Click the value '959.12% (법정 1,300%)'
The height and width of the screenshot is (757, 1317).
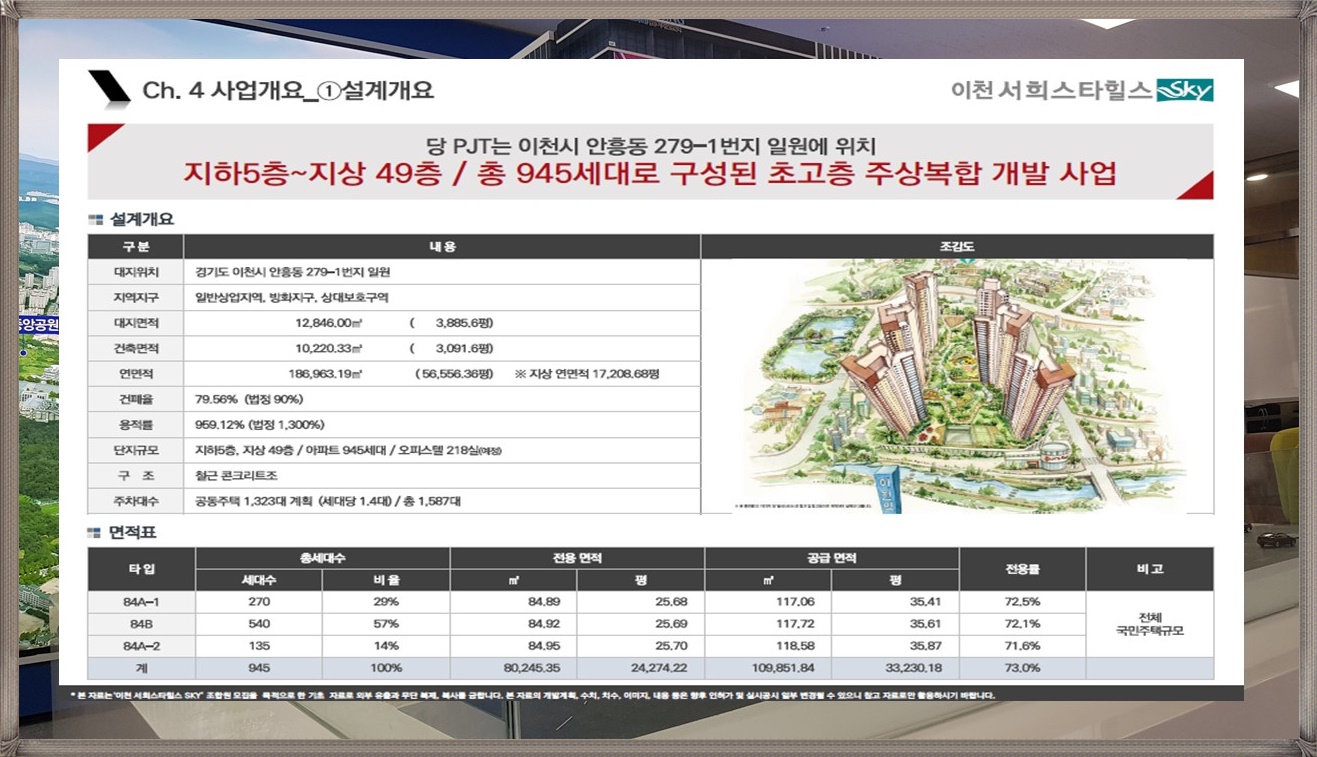[260, 425]
